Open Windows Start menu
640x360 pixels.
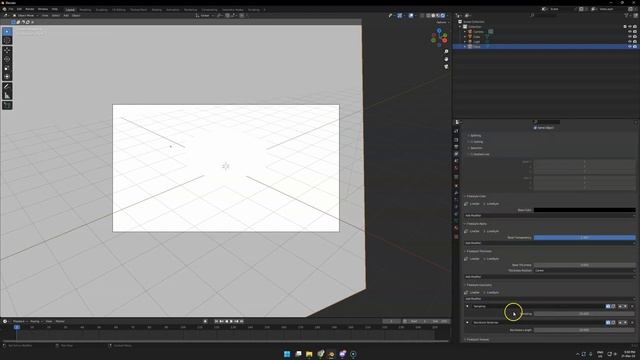click(x=287, y=354)
